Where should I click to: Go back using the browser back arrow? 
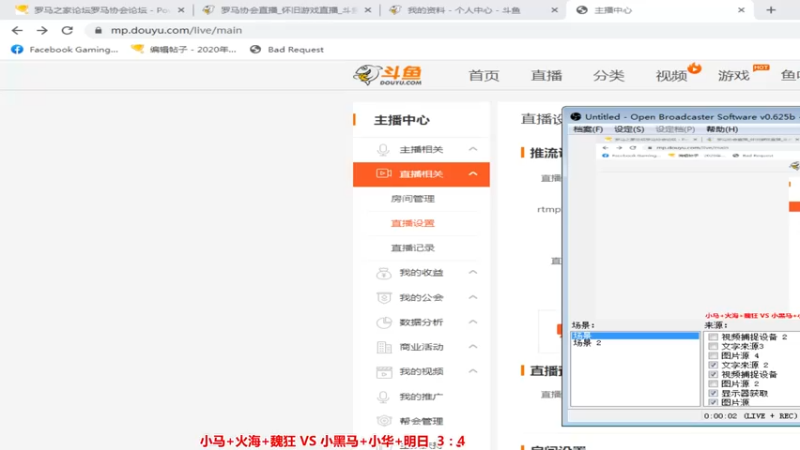pyautogui.click(x=17, y=31)
